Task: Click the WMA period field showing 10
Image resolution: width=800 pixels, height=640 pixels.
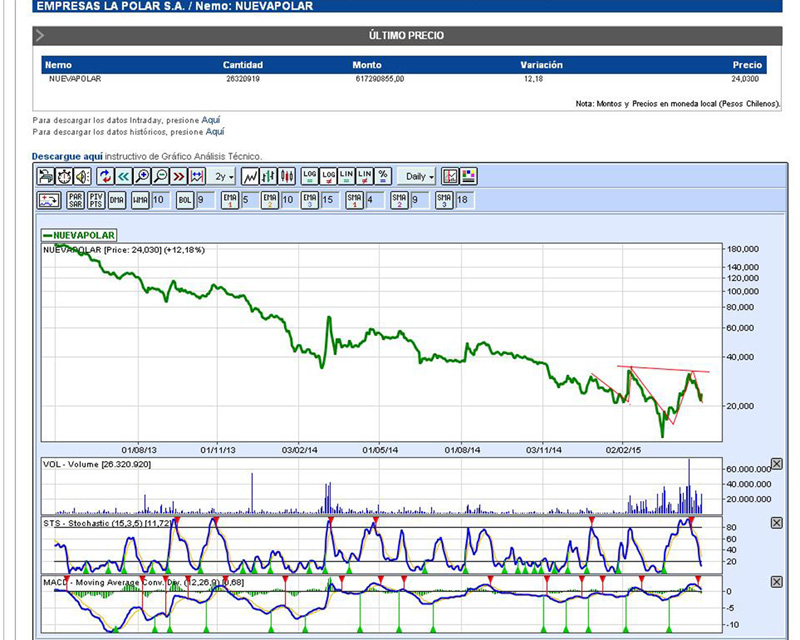Action: 159,200
